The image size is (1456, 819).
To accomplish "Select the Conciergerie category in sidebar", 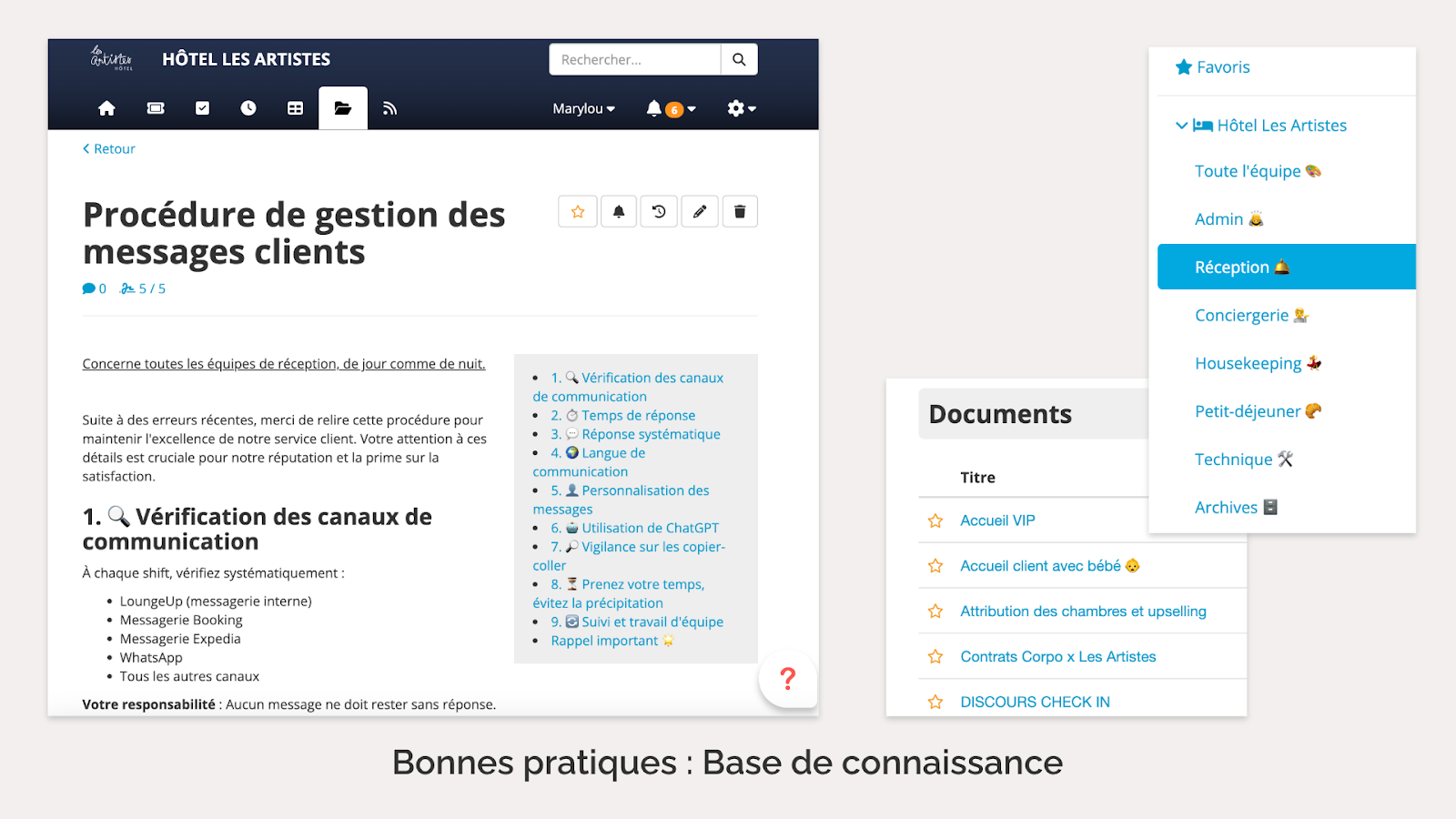I will [1241, 315].
